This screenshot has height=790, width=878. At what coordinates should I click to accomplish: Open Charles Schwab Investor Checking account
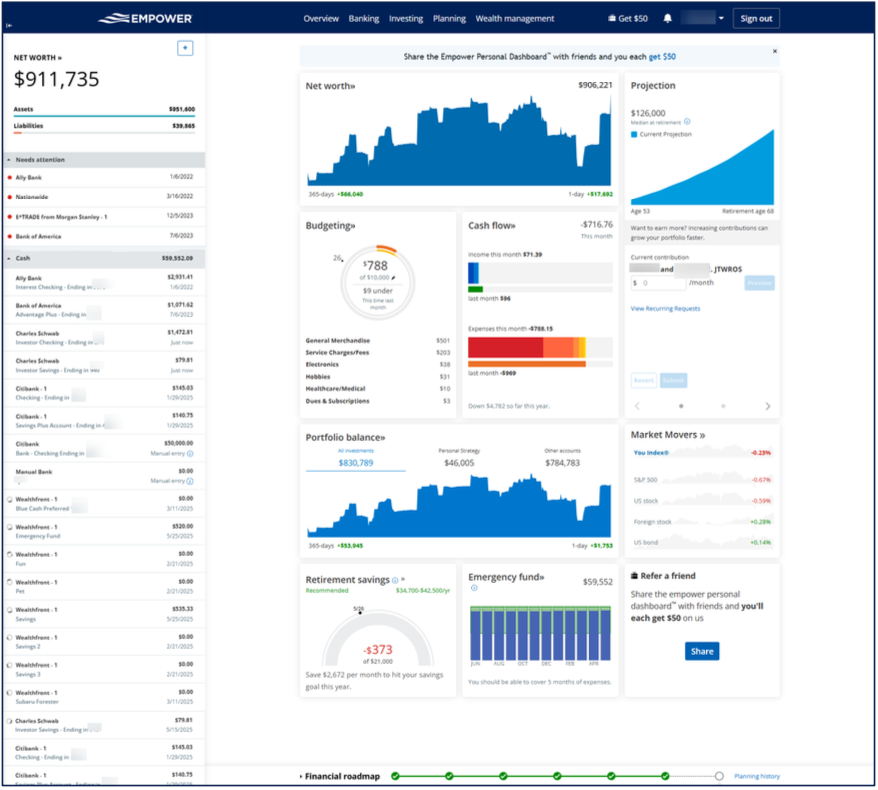(104, 338)
